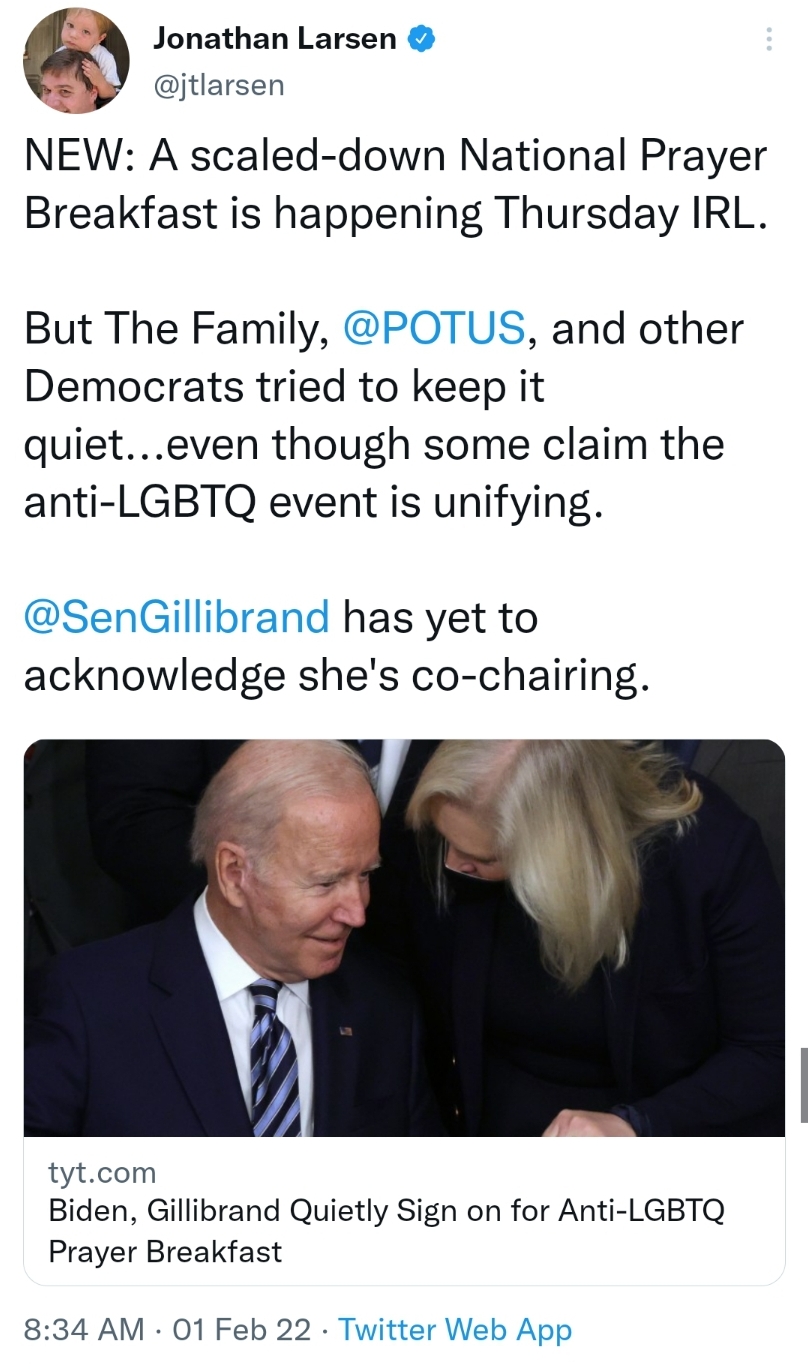Open the @POTUS mention
This screenshot has height=1369, width=808.
(434, 329)
